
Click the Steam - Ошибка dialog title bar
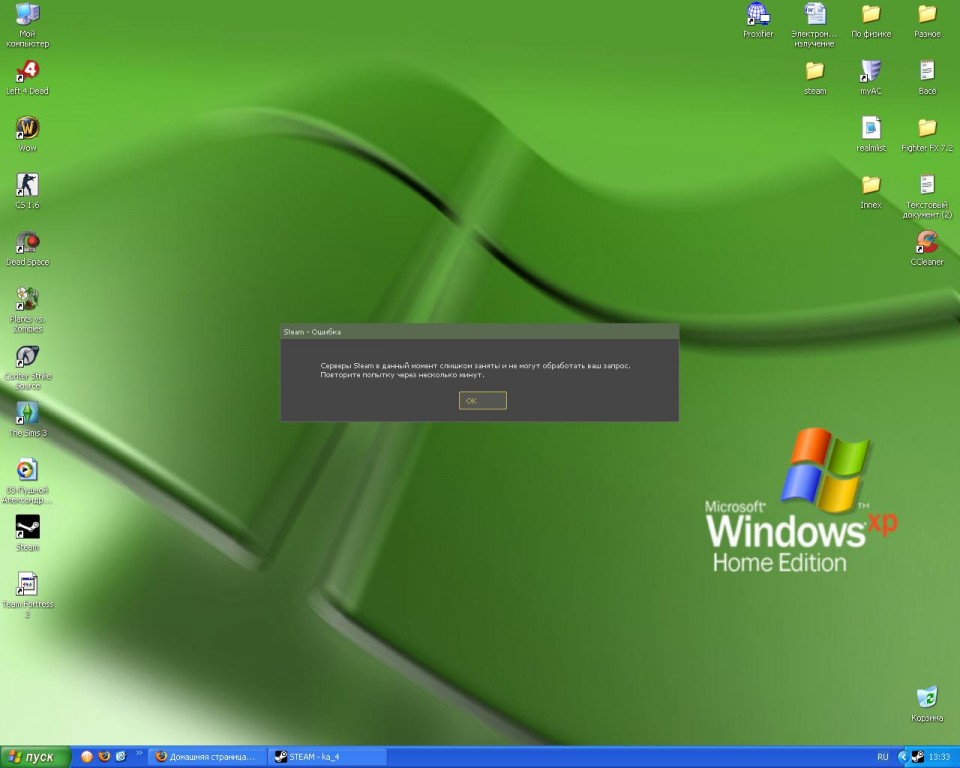(x=479, y=331)
